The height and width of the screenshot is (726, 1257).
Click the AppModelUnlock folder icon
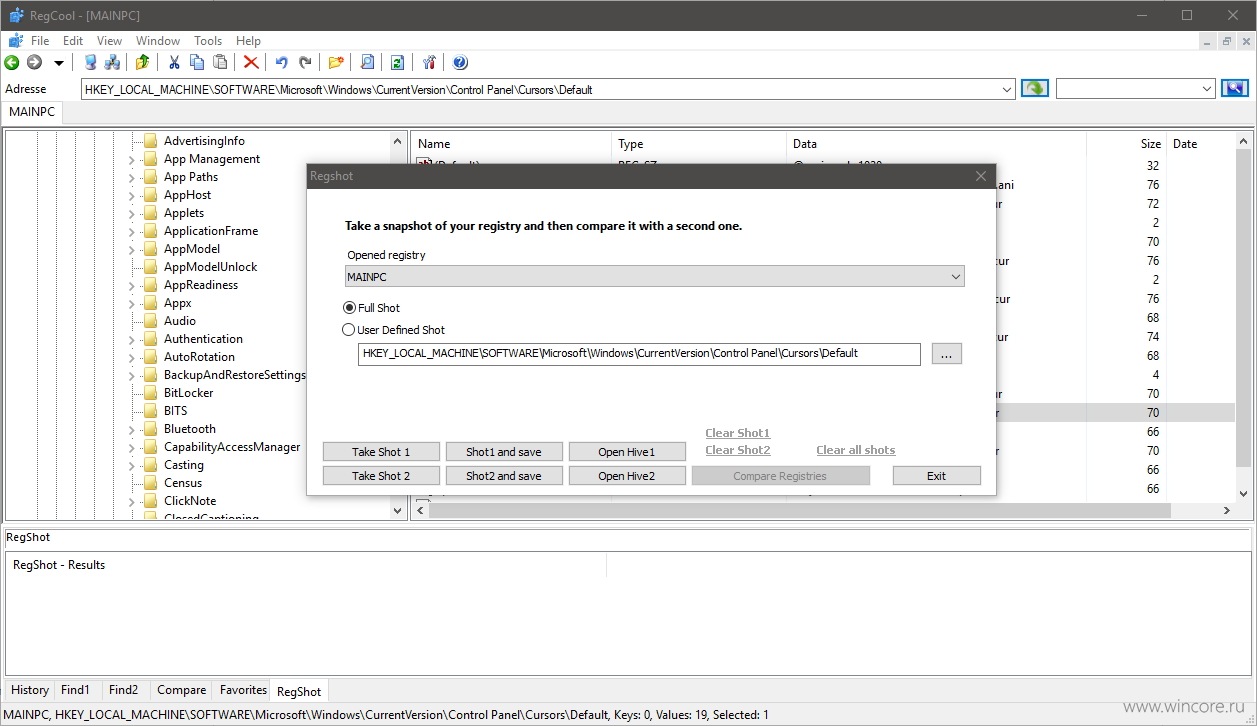coord(151,267)
